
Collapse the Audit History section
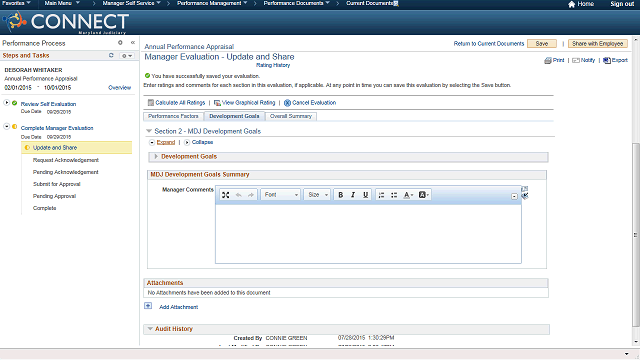click(x=150, y=329)
